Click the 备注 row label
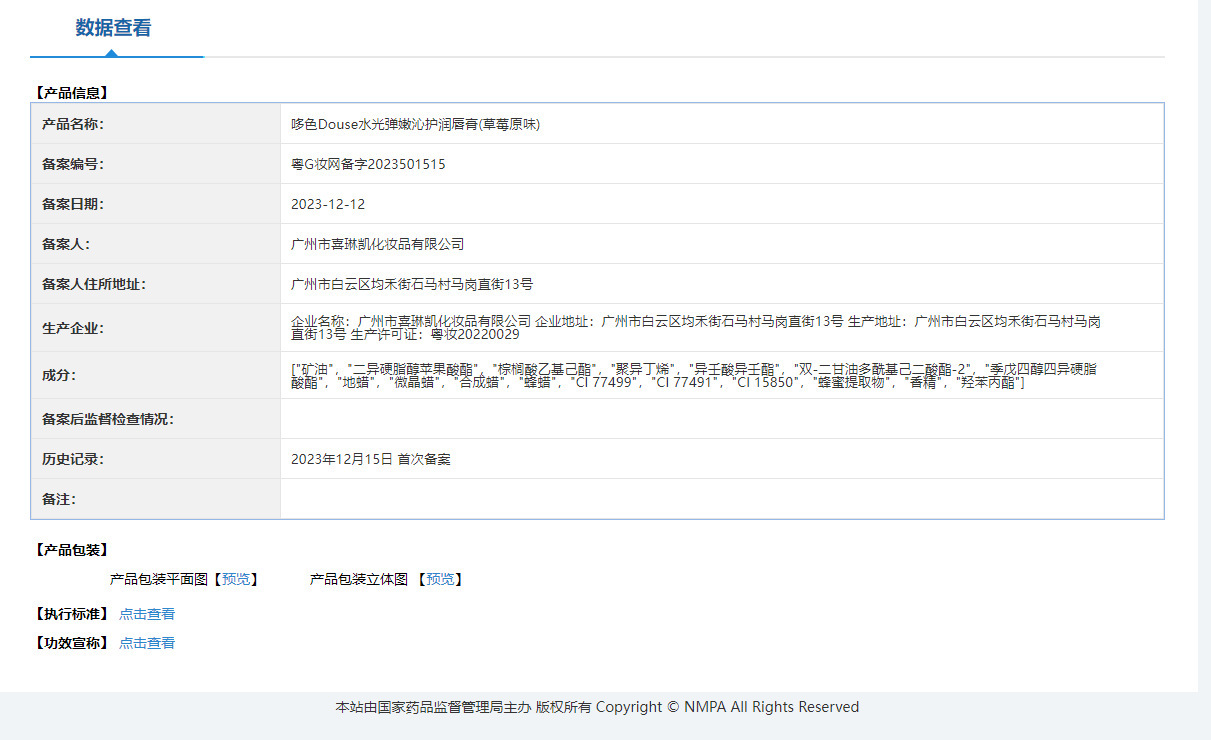The image size is (1211, 740). tap(58, 499)
